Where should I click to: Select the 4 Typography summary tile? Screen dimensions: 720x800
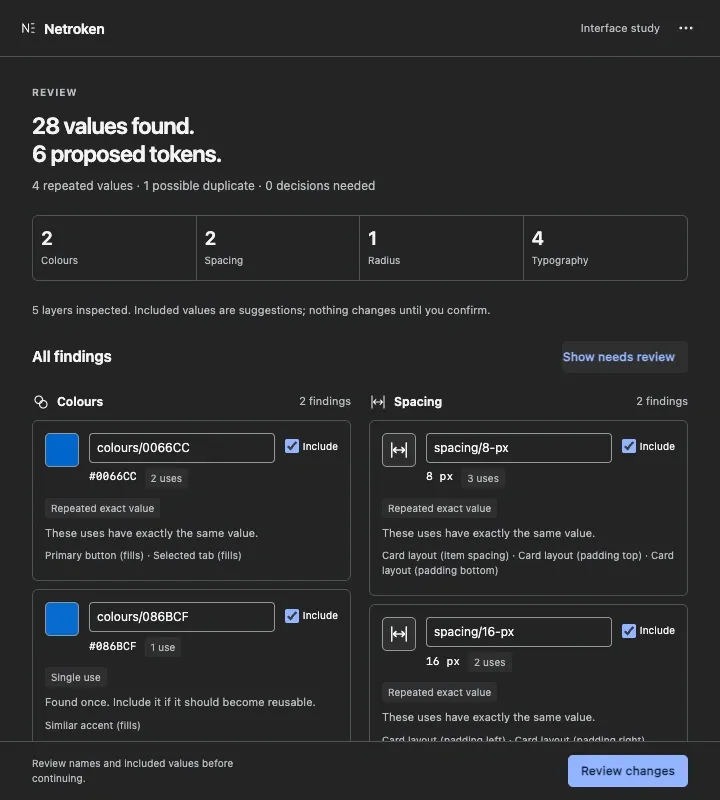(x=605, y=248)
